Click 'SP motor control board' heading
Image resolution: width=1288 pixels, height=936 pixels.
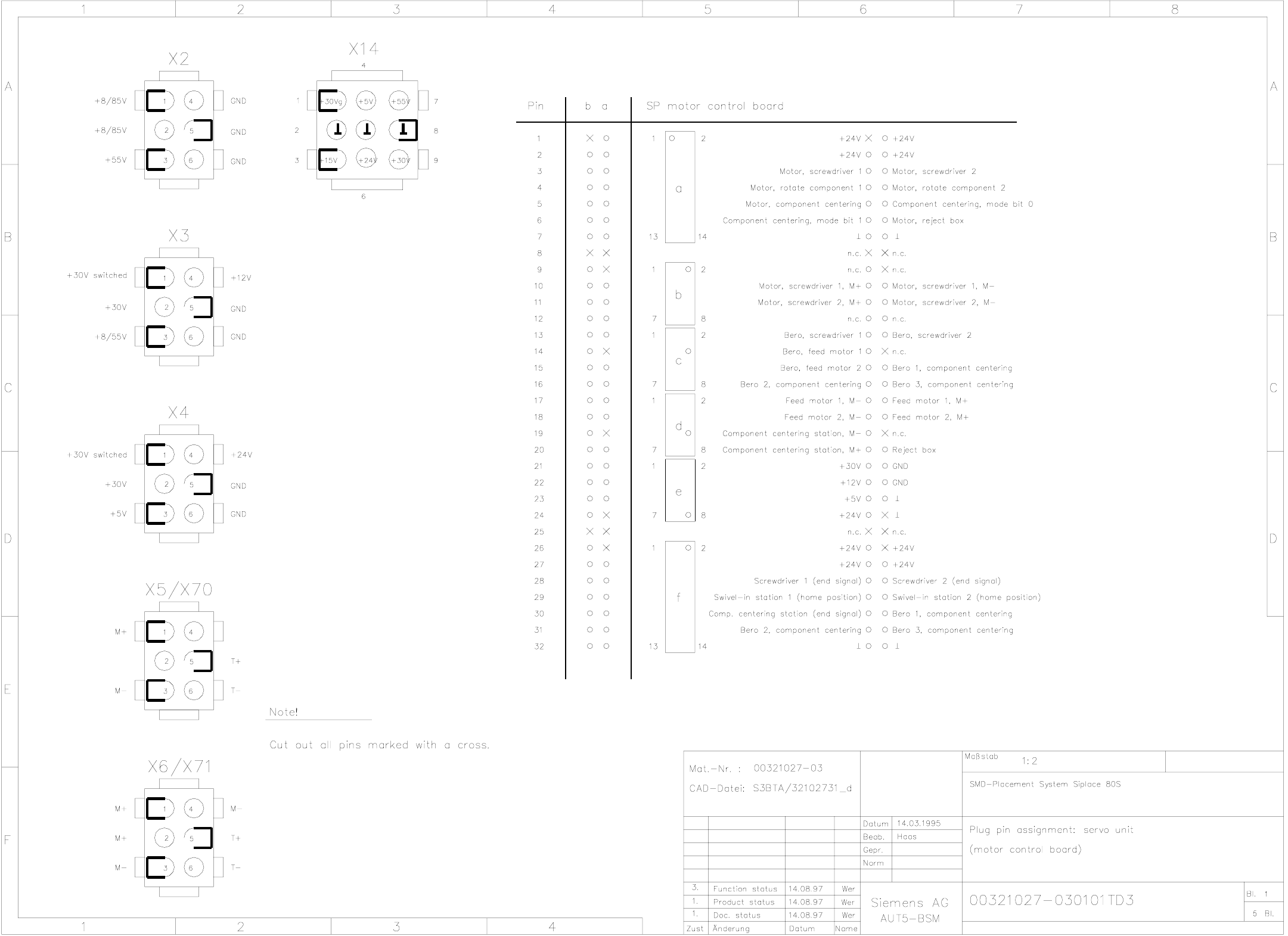pos(715,106)
